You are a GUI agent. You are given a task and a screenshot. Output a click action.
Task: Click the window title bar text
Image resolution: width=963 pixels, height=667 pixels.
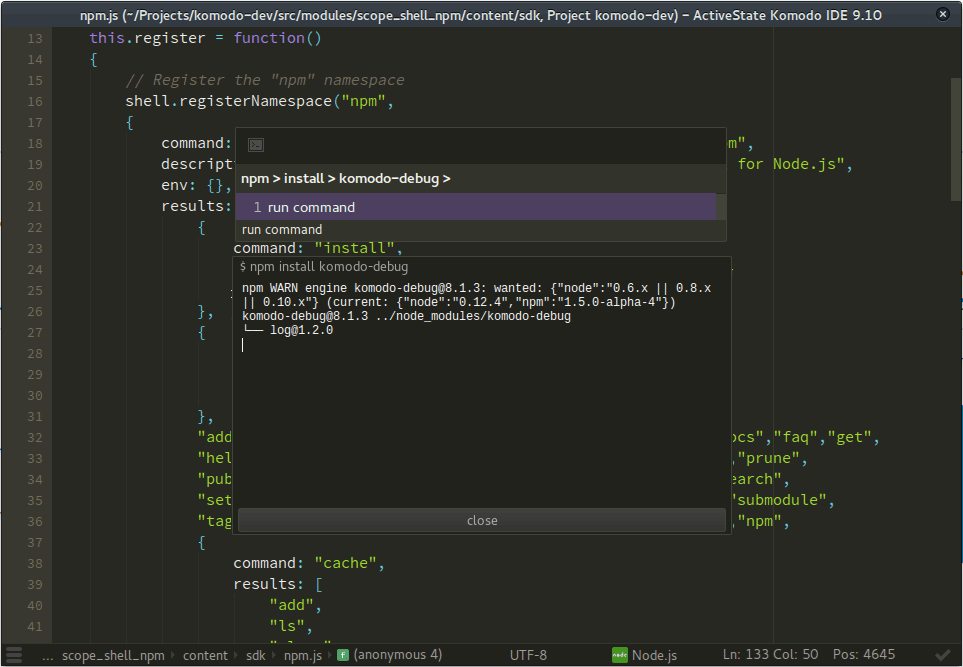tap(481, 15)
